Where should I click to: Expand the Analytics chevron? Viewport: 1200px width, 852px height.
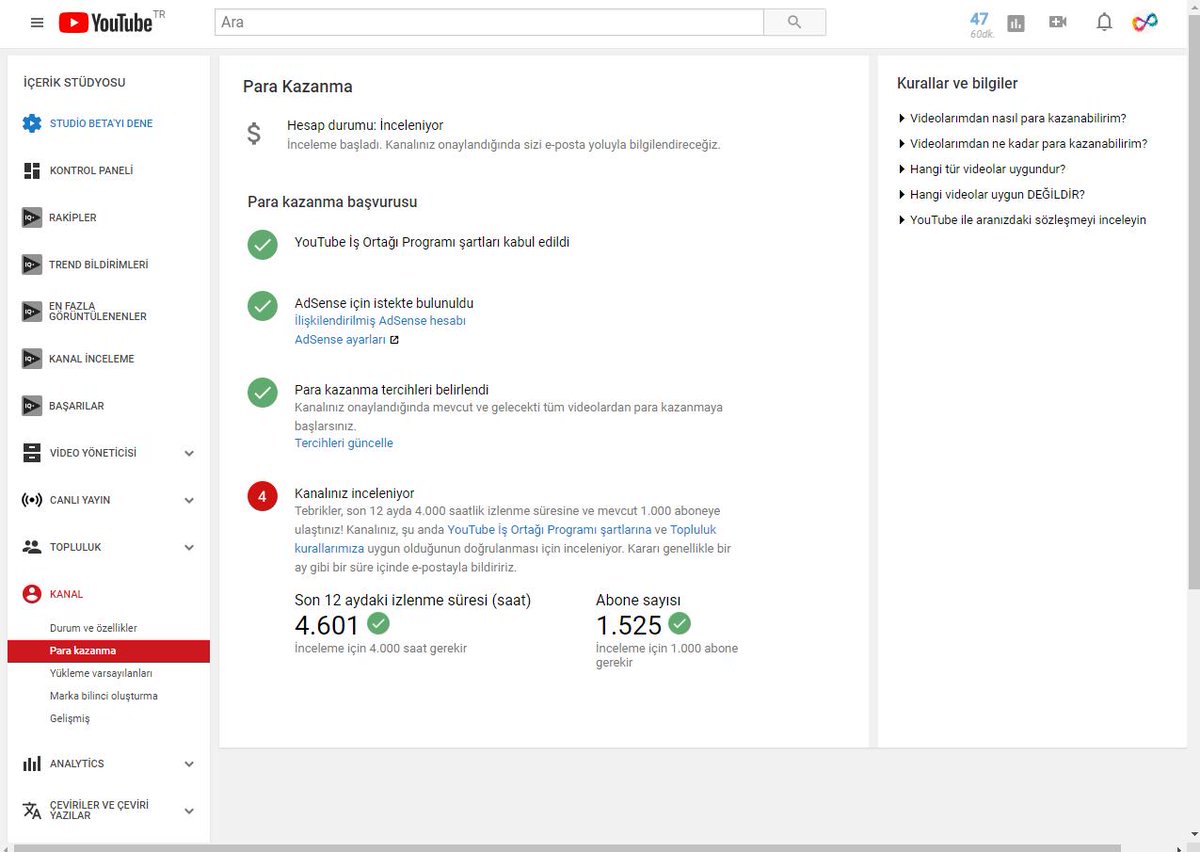[x=189, y=764]
